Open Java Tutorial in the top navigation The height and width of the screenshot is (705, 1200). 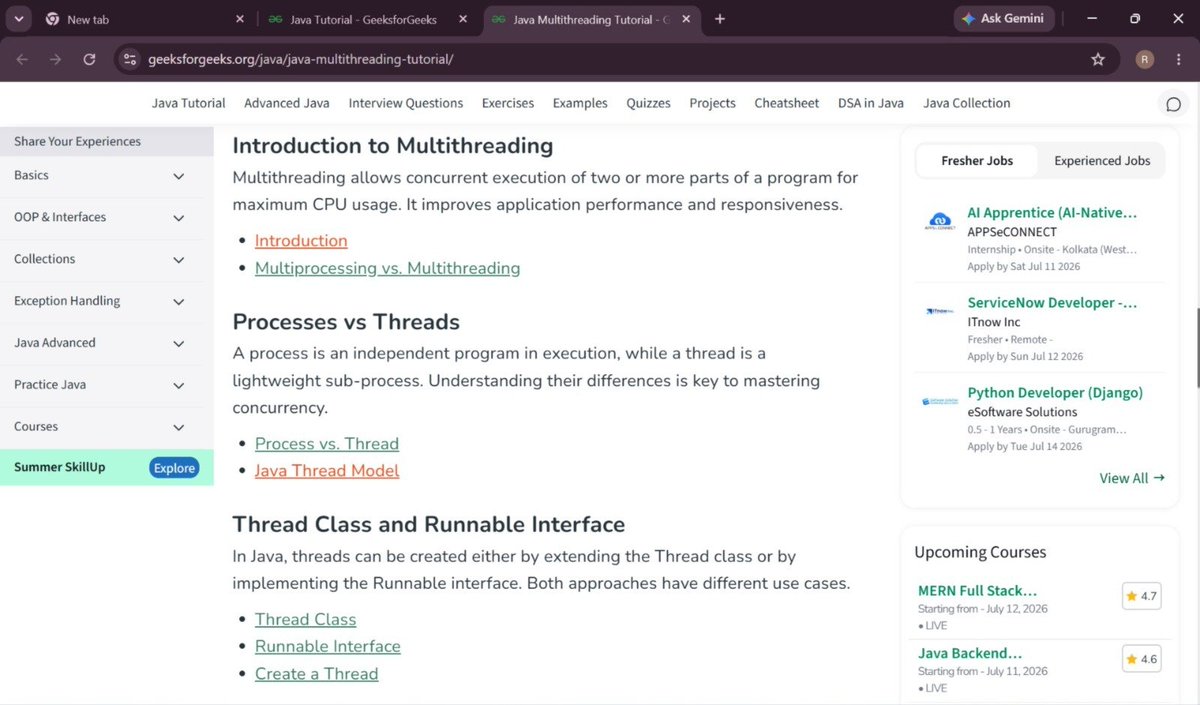(x=189, y=103)
